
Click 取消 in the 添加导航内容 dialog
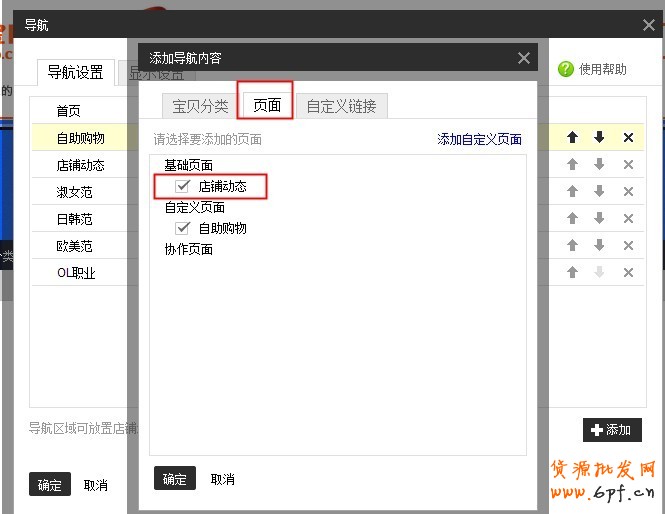(x=223, y=479)
